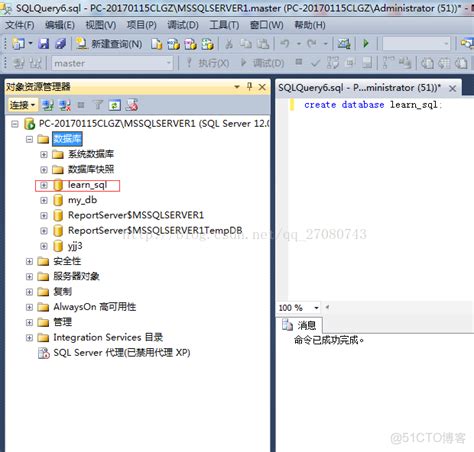Open the 文件(F) menu
Screen dimensions: 474x452
click(20, 25)
